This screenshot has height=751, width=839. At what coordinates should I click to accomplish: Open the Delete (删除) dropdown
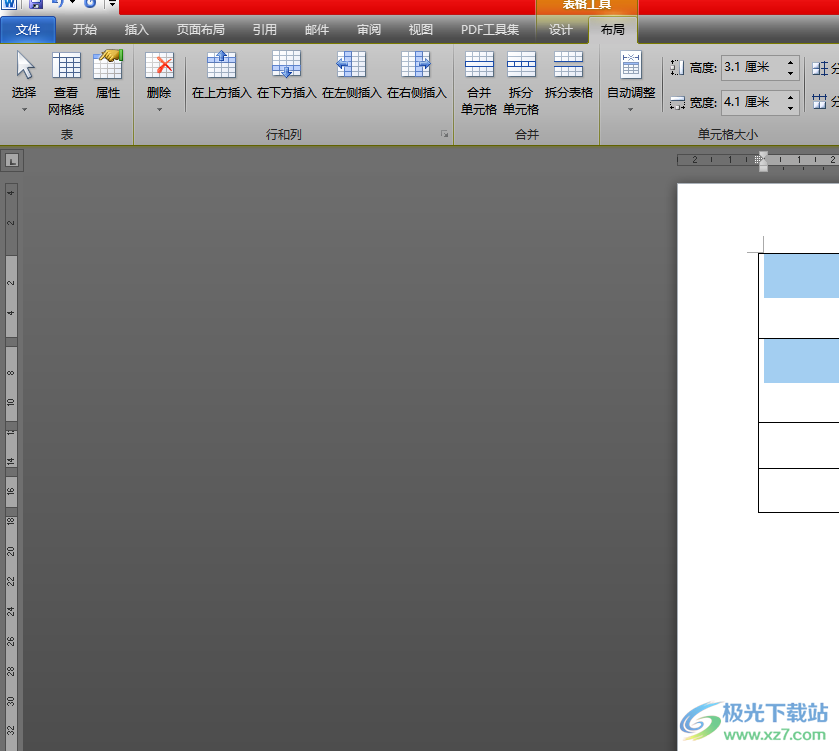click(x=159, y=81)
